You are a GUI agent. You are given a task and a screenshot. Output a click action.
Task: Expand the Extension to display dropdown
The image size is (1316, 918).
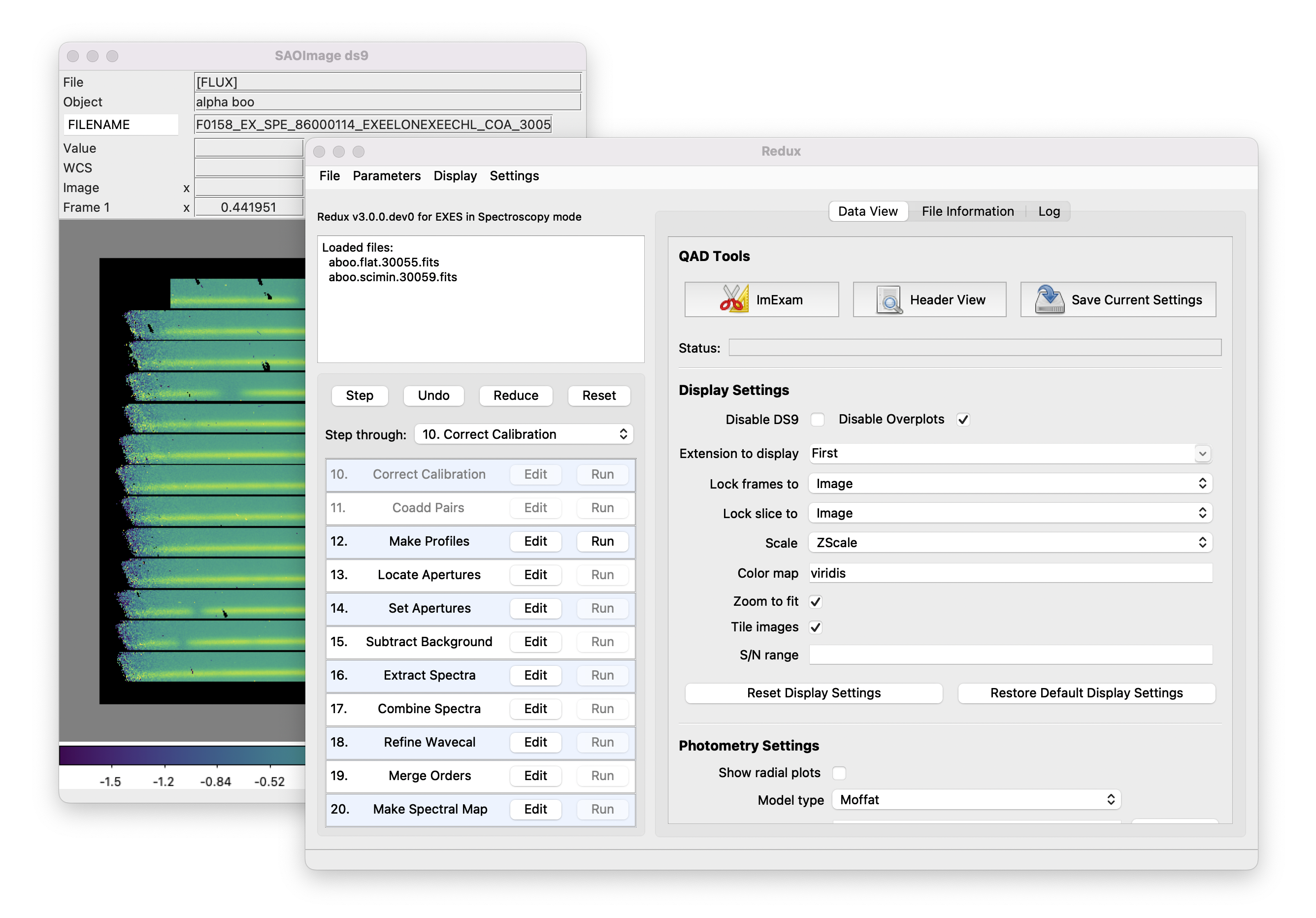[x=1203, y=453]
